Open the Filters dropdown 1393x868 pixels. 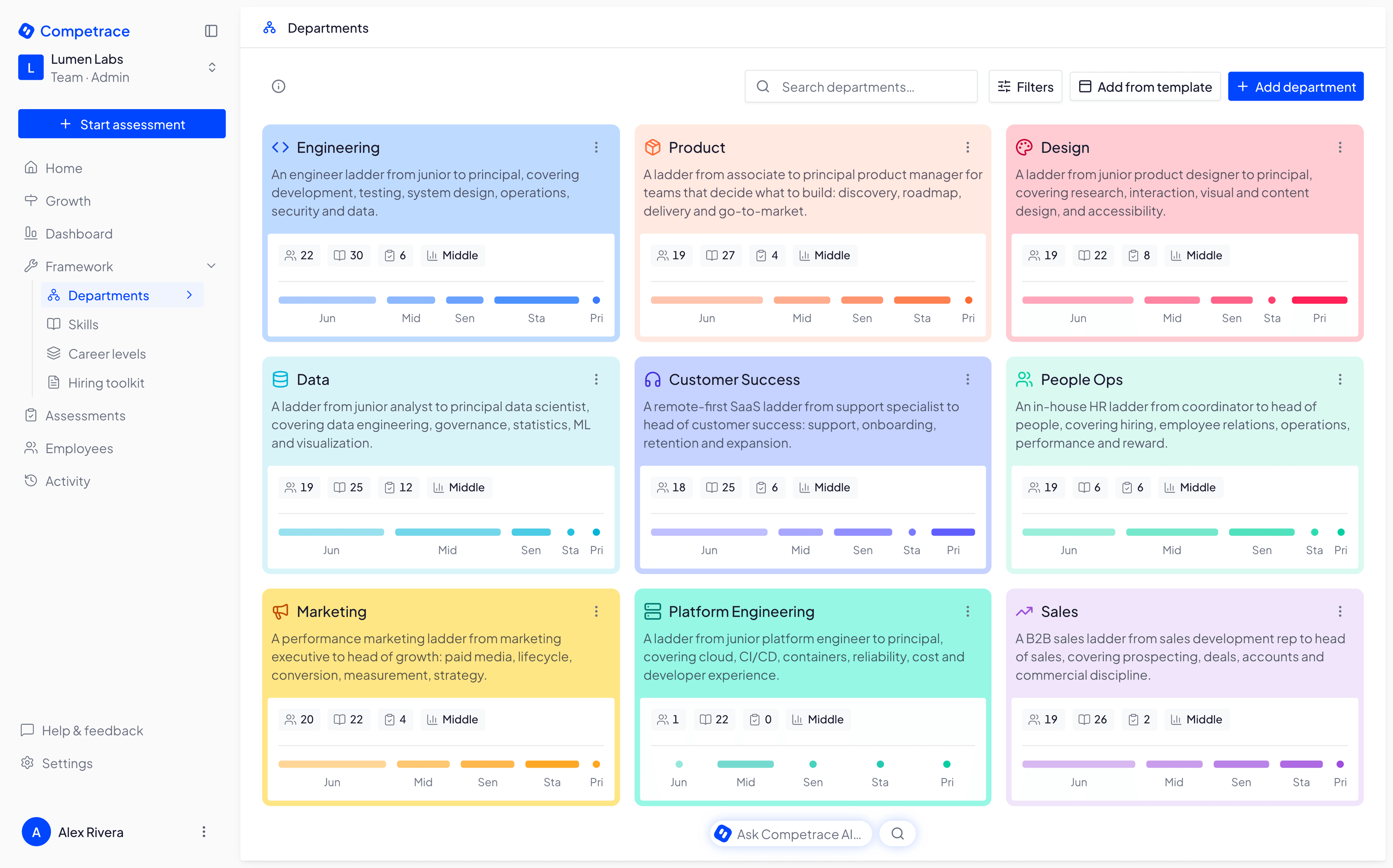[1025, 86]
